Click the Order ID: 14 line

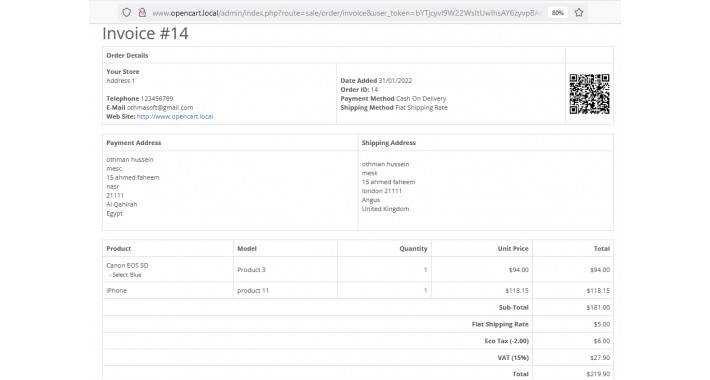(359, 90)
